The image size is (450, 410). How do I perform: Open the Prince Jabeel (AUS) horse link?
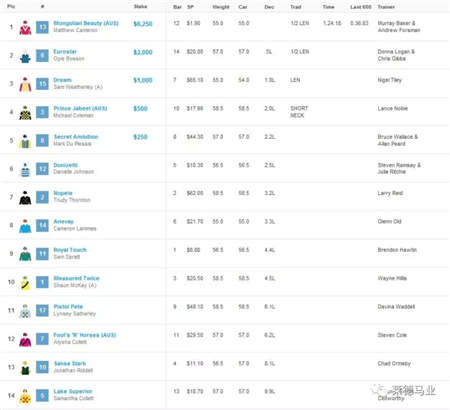(80, 108)
